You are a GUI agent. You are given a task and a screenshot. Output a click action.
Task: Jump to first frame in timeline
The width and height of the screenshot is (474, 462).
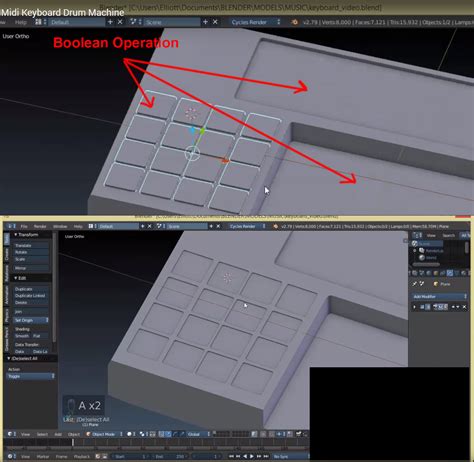231,456
